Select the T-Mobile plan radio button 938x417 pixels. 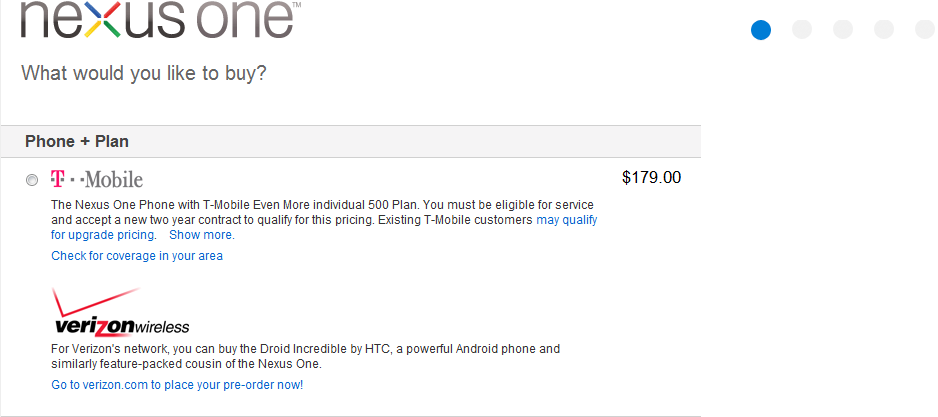click(33, 180)
